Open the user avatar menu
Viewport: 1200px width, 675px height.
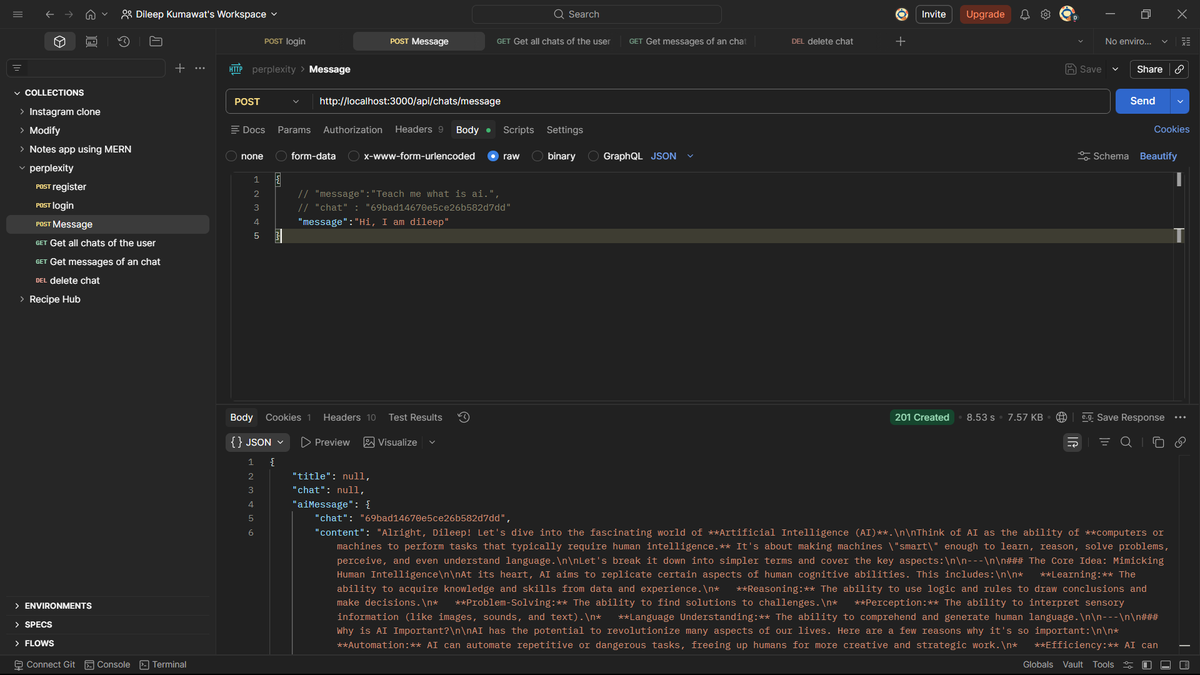point(1068,14)
